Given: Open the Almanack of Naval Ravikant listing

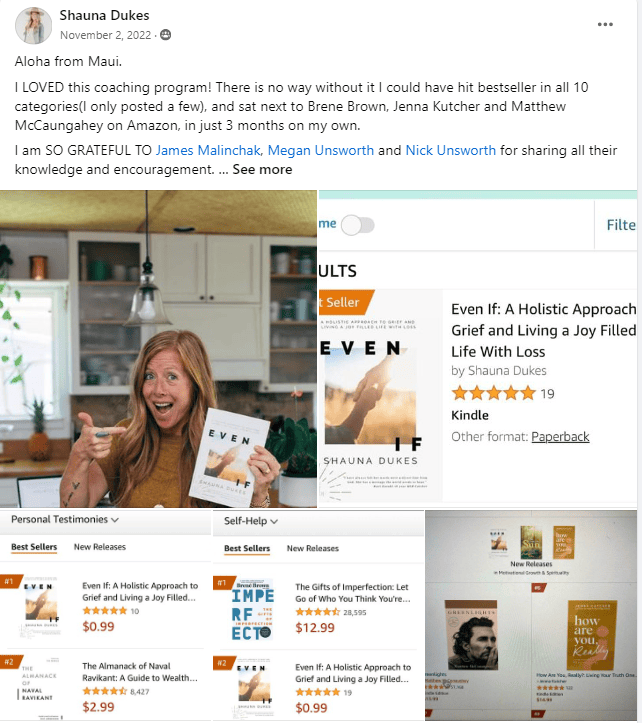Looking at the screenshot, I should (140, 672).
